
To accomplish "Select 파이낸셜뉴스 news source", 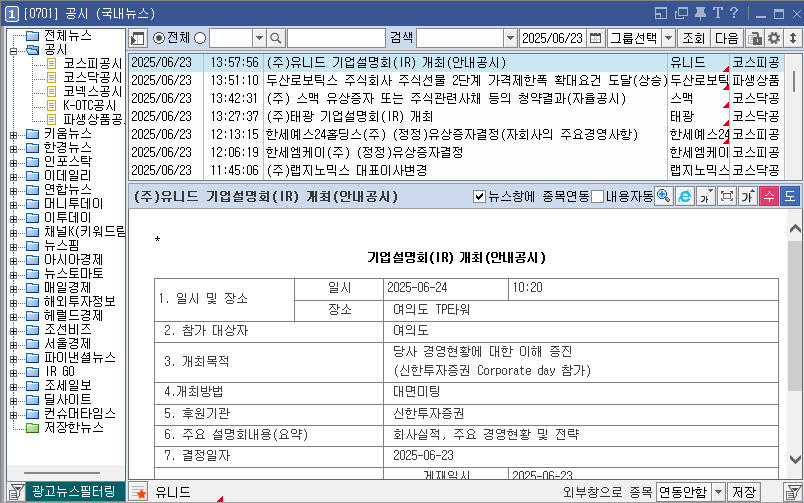I will click(x=79, y=357).
